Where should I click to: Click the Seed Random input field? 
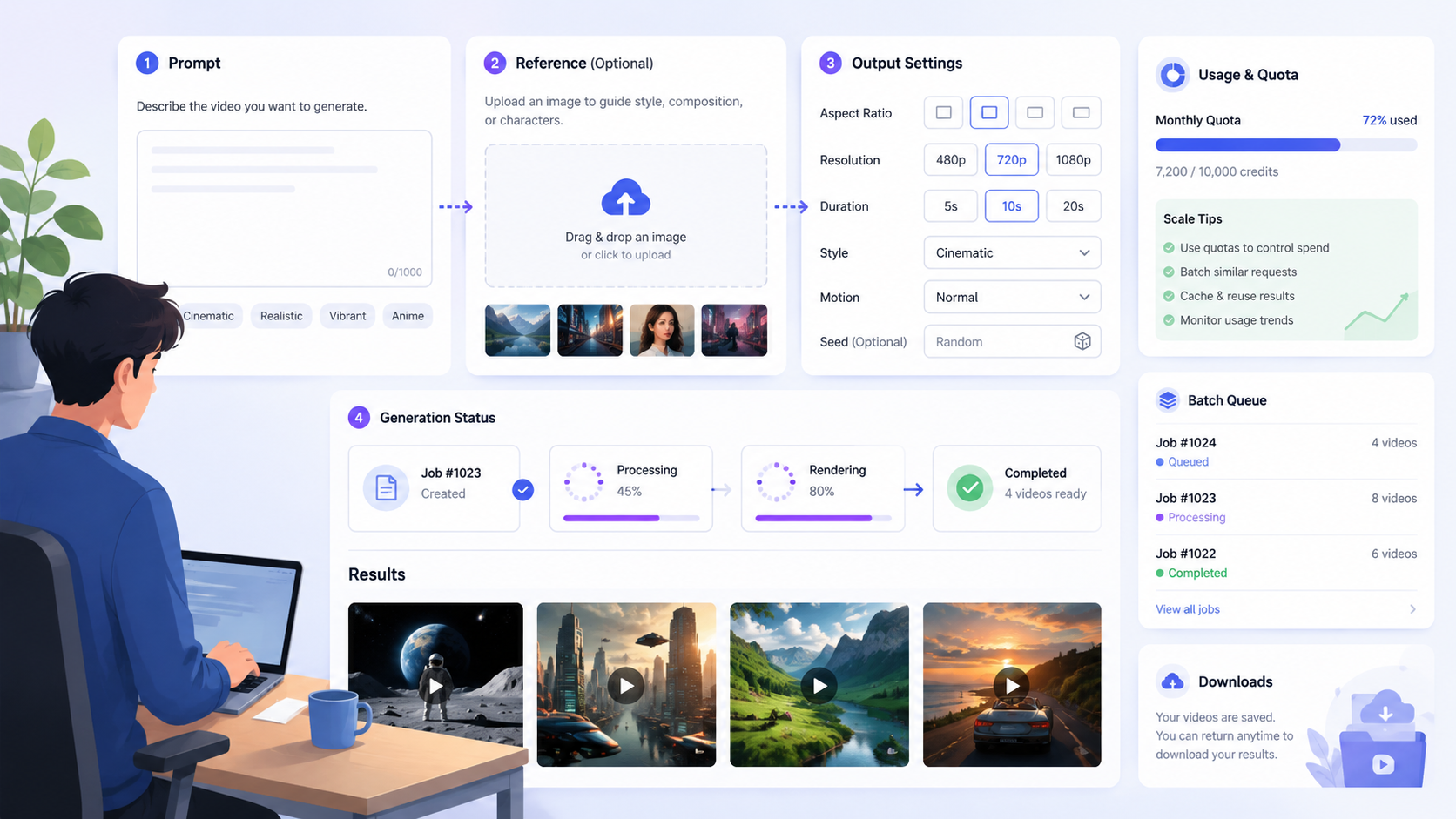1012,341
